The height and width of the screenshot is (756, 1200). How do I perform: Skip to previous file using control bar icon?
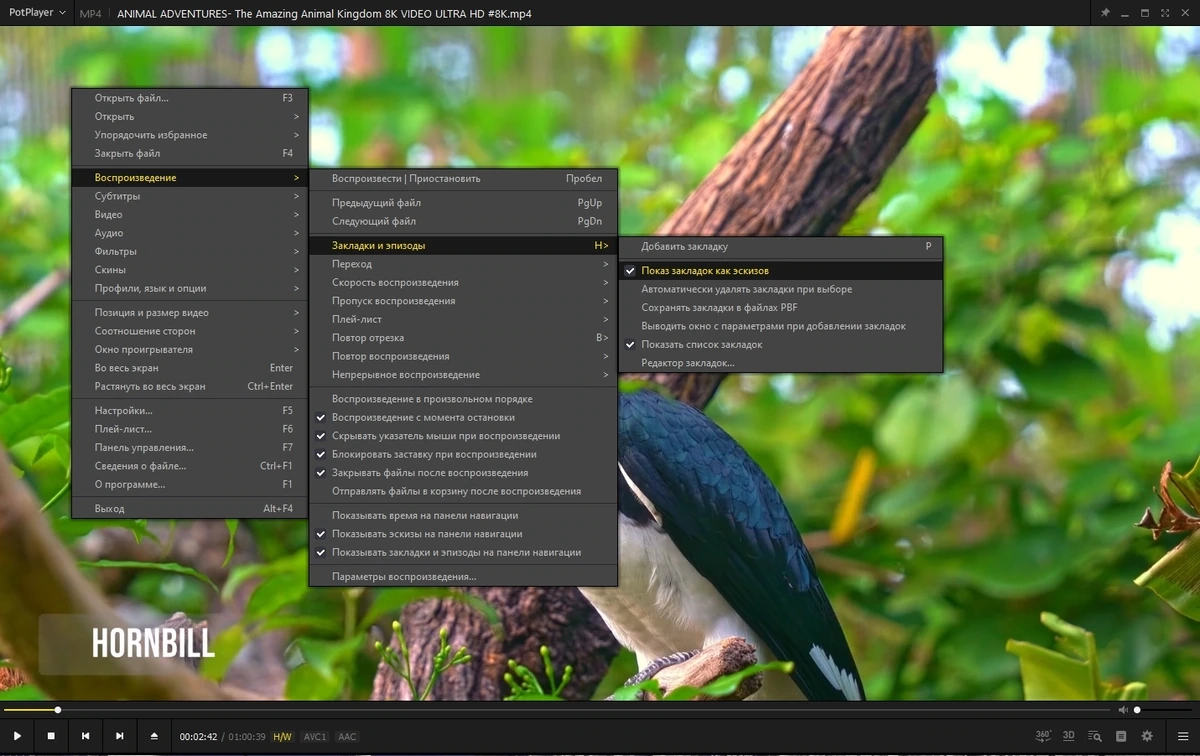click(85, 736)
